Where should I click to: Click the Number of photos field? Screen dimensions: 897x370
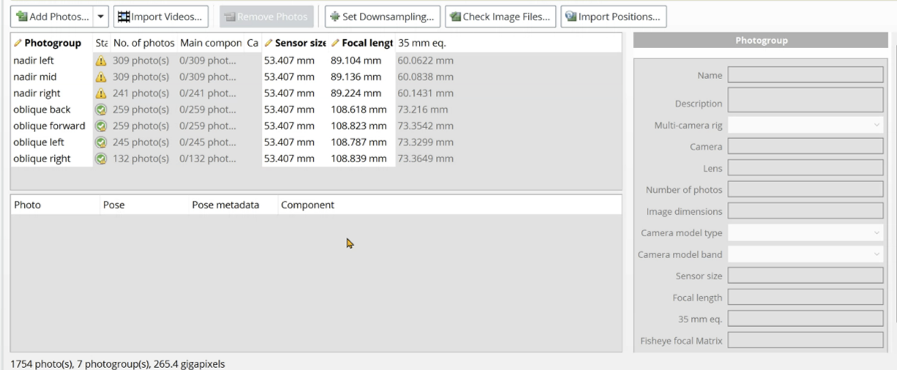click(x=805, y=189)
